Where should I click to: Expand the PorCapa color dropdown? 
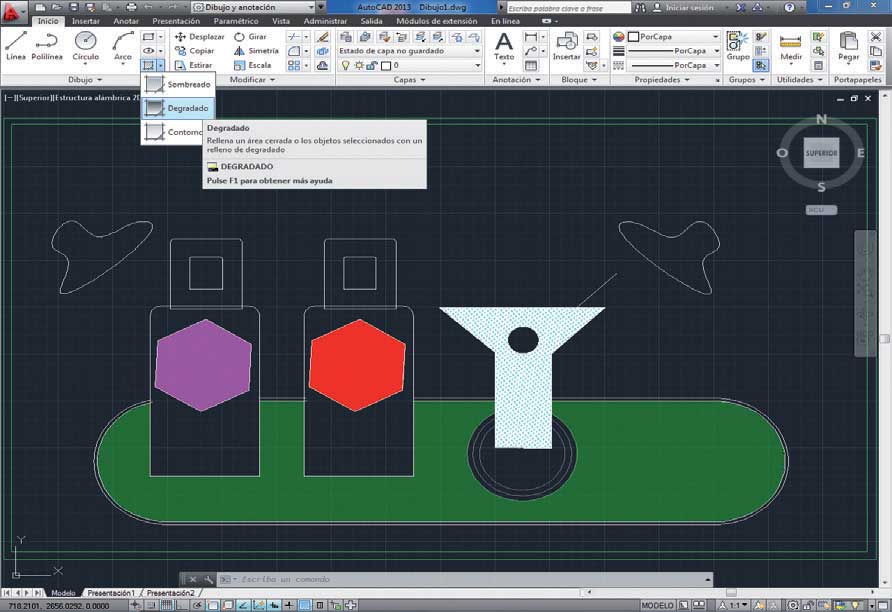click(x=716, y=37)
